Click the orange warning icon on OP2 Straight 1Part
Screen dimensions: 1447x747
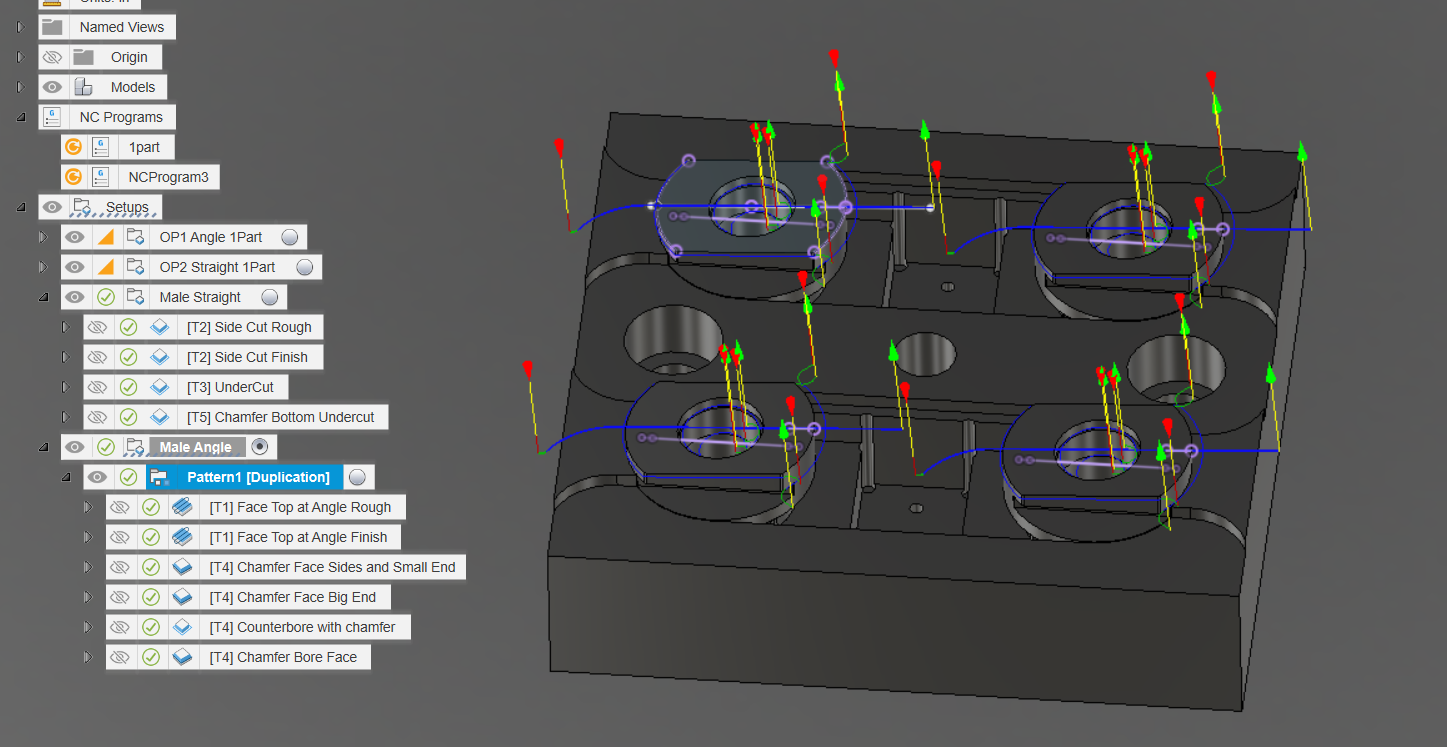(105, 267)
